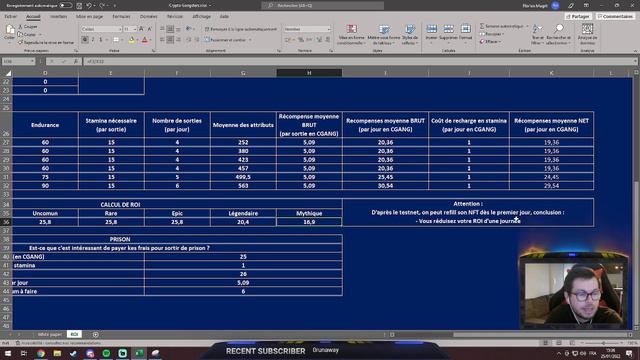
Task: Open the Mise en page tab
Action: (89, 16)
